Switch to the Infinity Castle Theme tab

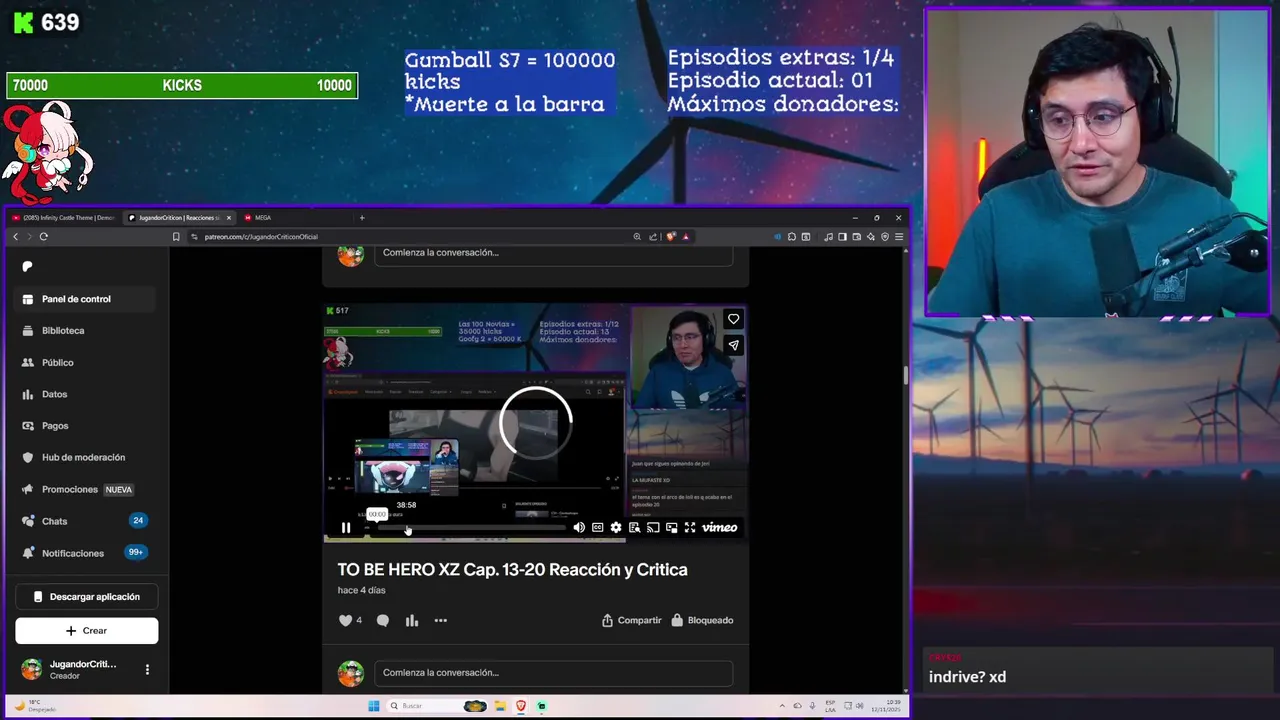coord(65,217)
